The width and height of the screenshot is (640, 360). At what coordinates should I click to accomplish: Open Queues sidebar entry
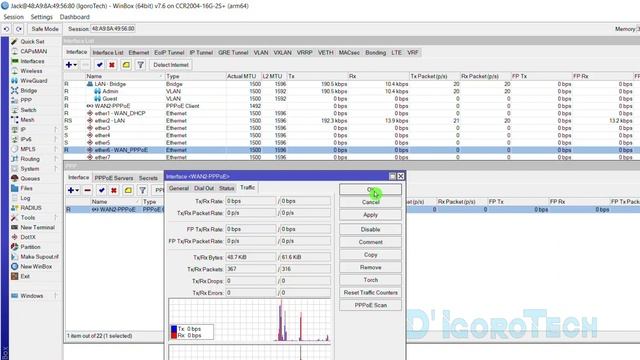point(30,179)
